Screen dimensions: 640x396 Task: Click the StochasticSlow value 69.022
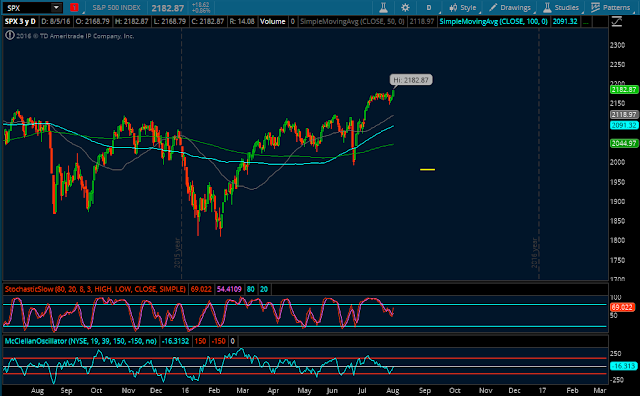click(x=201, y=289)
